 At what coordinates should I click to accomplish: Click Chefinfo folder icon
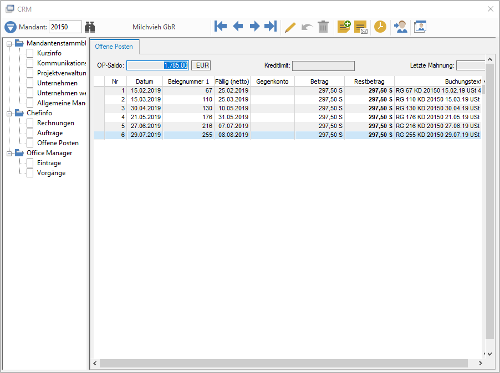[19, 113]
